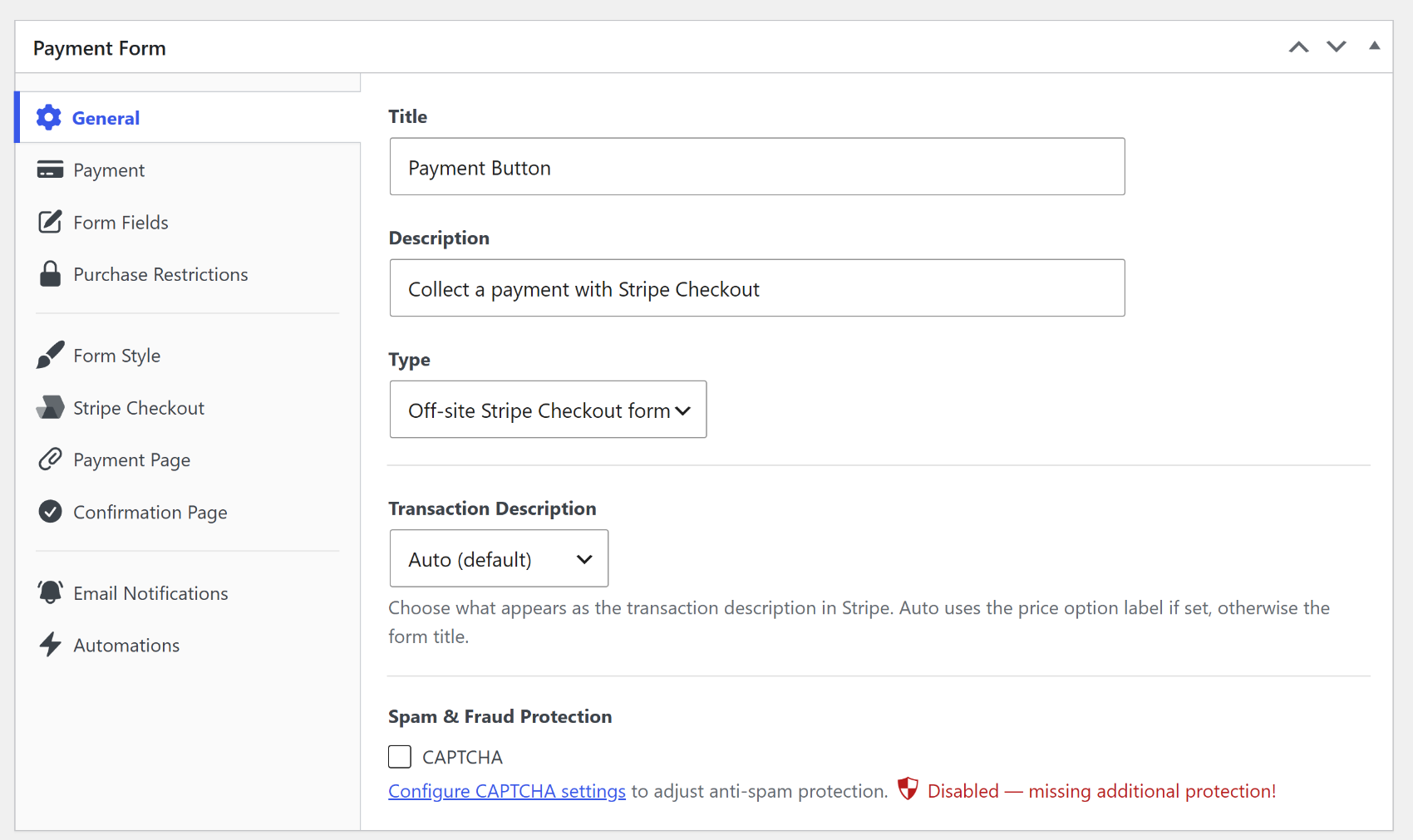
Task: Click the Stripe Checkout icon
Action: point(50,407)
